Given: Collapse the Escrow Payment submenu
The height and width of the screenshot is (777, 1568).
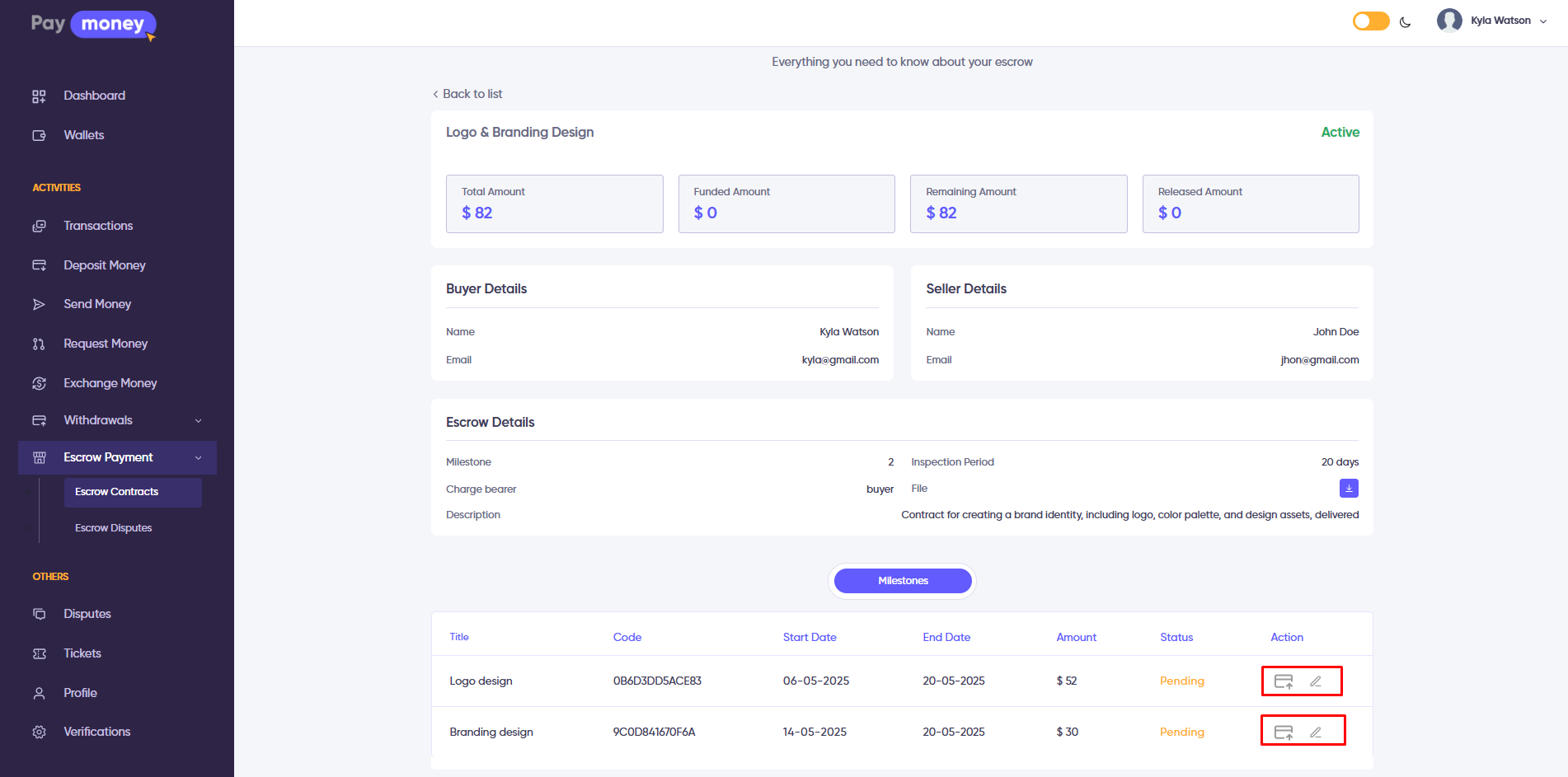Looking at the screenshot, I should 198,458.
